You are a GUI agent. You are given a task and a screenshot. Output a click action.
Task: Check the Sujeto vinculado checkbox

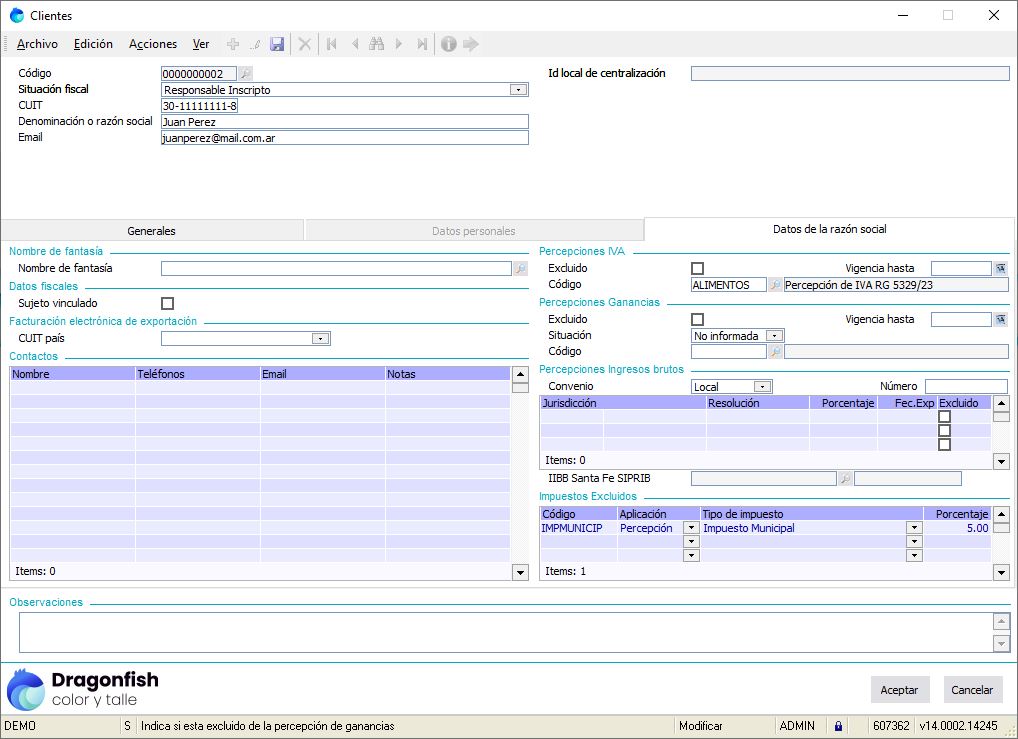168,303
